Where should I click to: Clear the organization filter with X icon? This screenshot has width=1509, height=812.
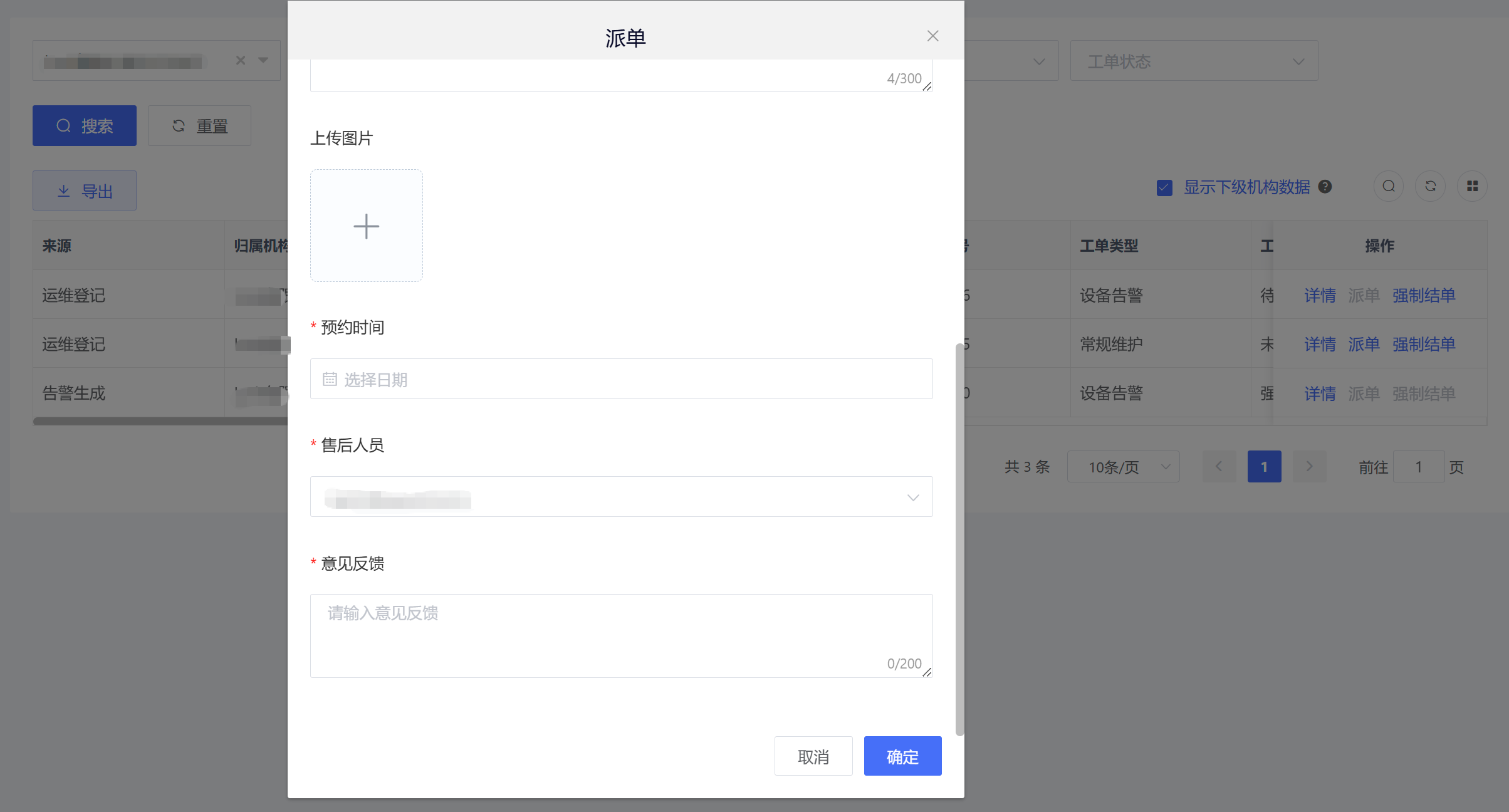click(241, 61)
